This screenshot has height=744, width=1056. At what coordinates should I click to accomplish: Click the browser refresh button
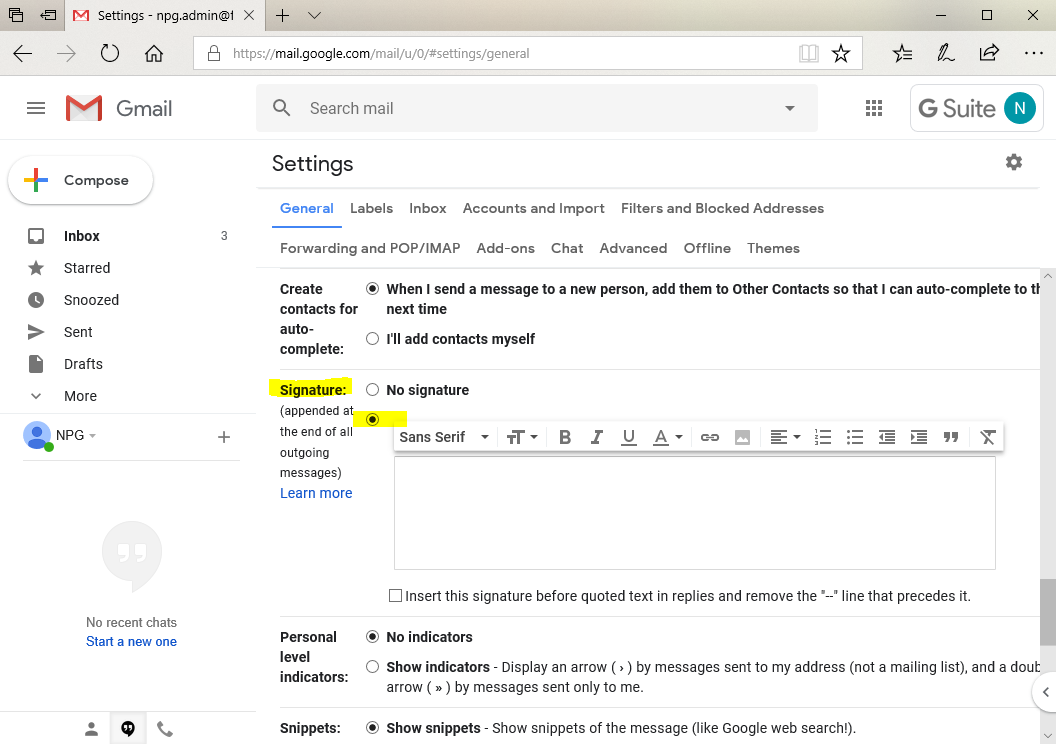tap(110, 53)
